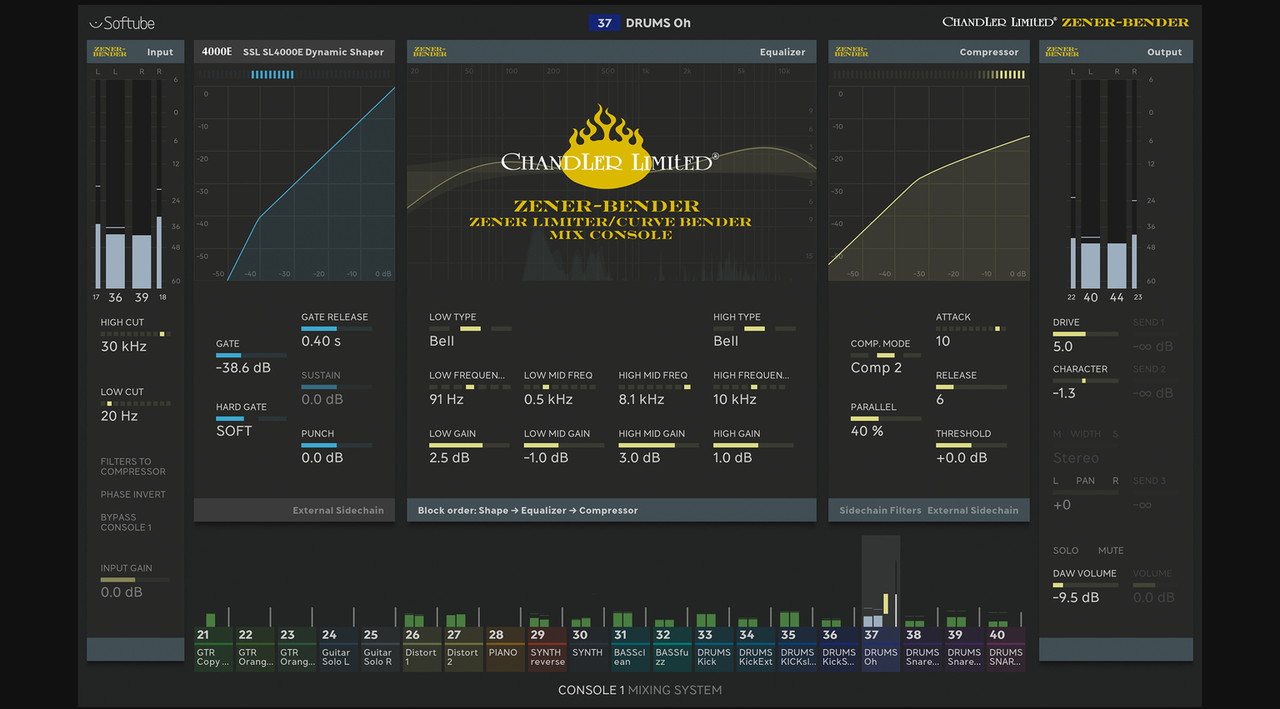1280x709 pixels.
Task: Click the blue track number 37 badge
Action: click(x=604, y=23)
